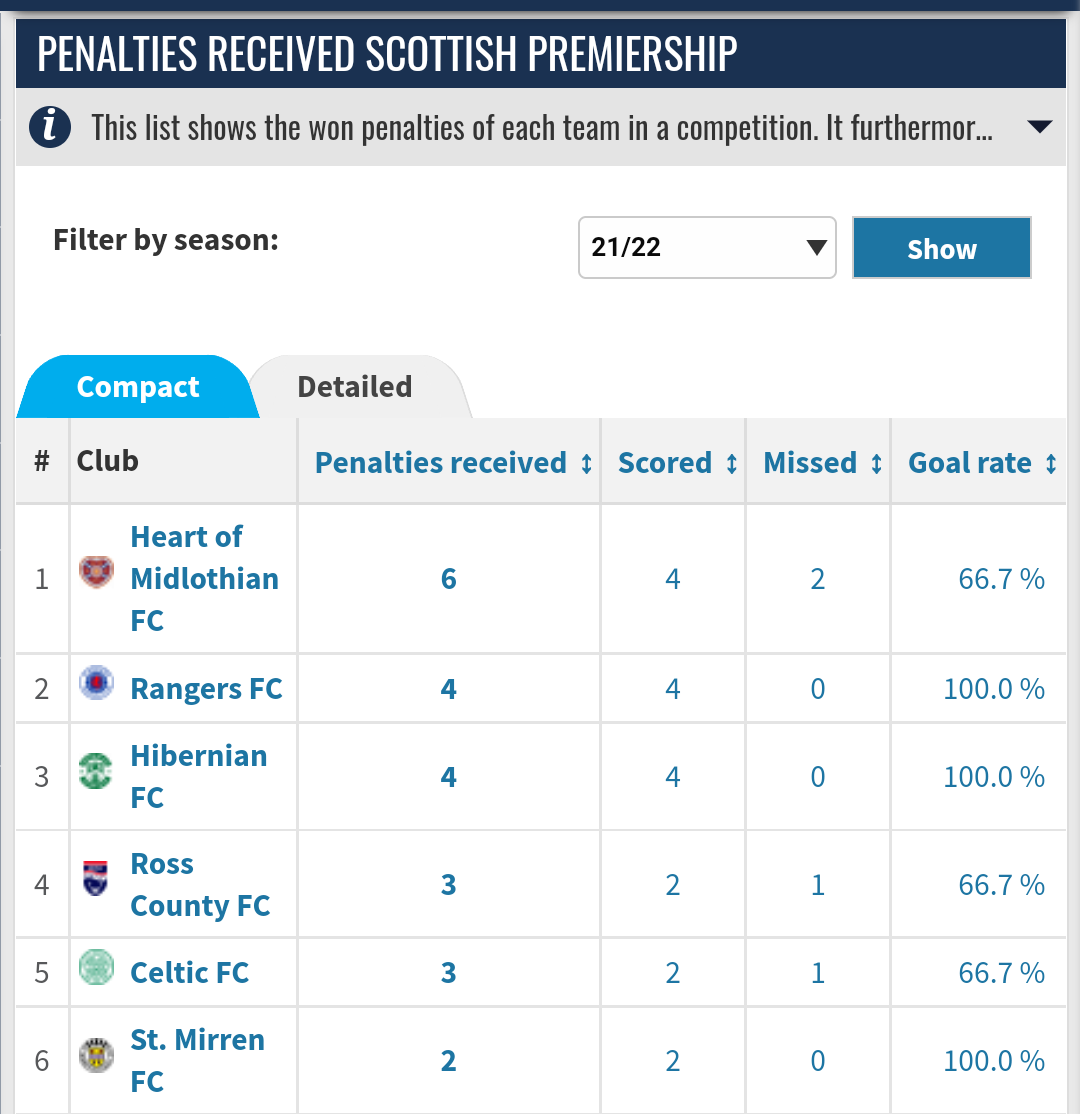The width and height of the screenshot is (1080, 1114).
Task: Click the info icon beside the description
Action: click(50, 128)
